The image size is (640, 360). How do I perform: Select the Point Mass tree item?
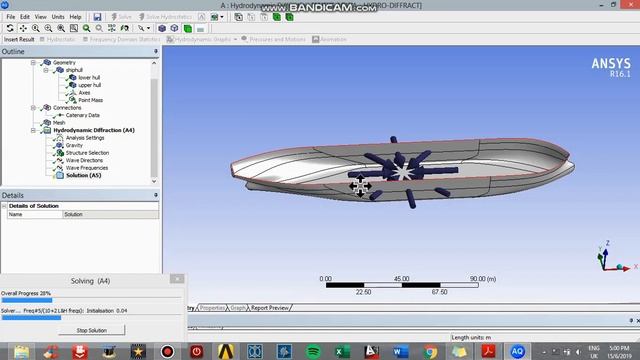click(x=91, y=100)
